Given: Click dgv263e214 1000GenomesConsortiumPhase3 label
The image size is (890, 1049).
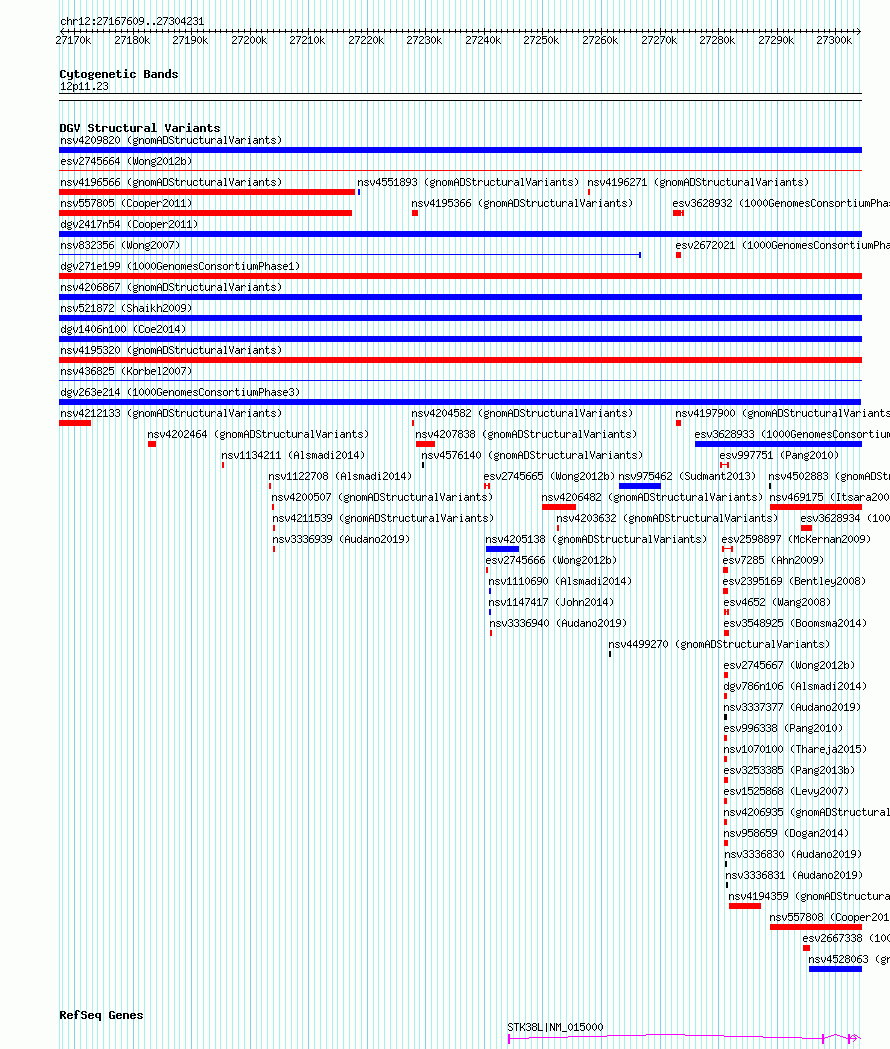Looking at the screenshot, I should pyautogui.click(x=180, y=392).
